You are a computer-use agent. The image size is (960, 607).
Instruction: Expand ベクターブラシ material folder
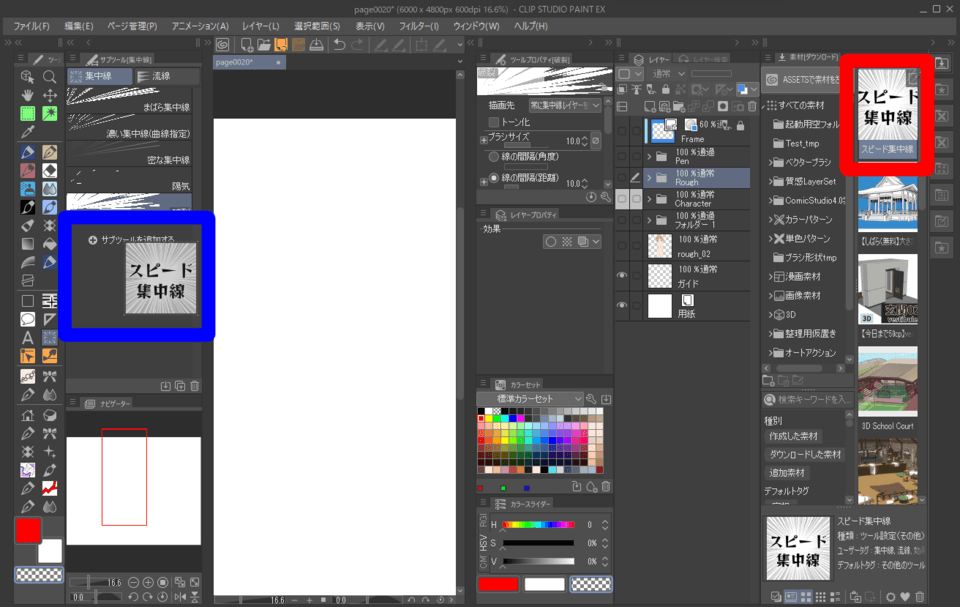[770, 162]
